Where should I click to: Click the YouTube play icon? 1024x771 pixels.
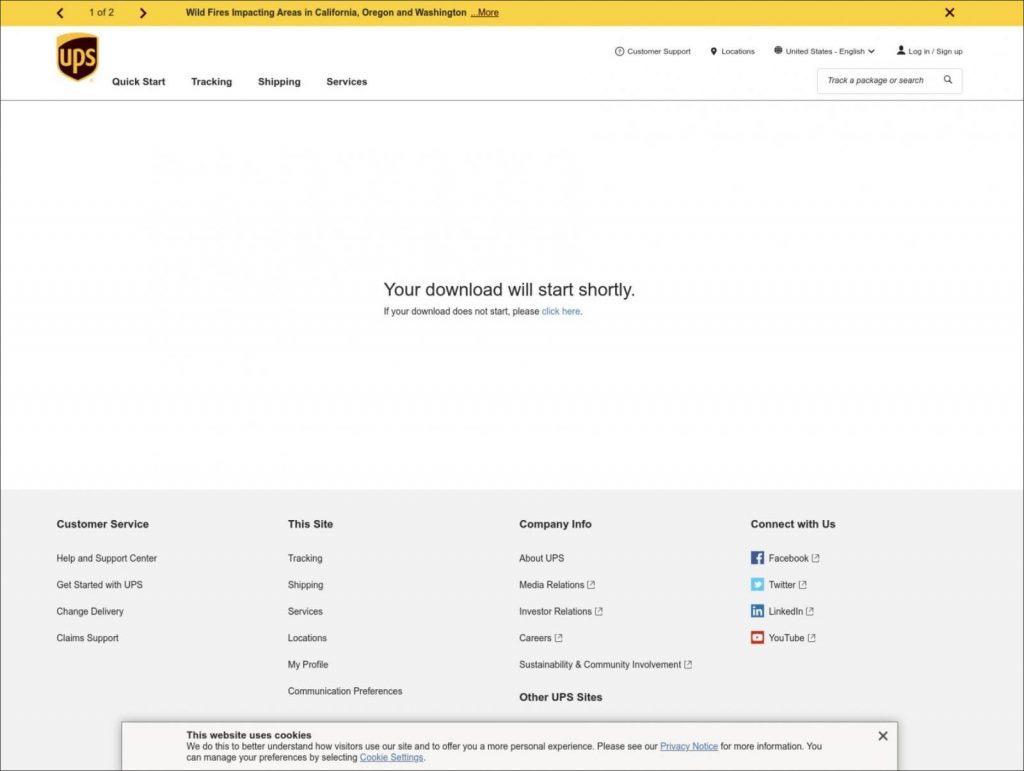757,638
